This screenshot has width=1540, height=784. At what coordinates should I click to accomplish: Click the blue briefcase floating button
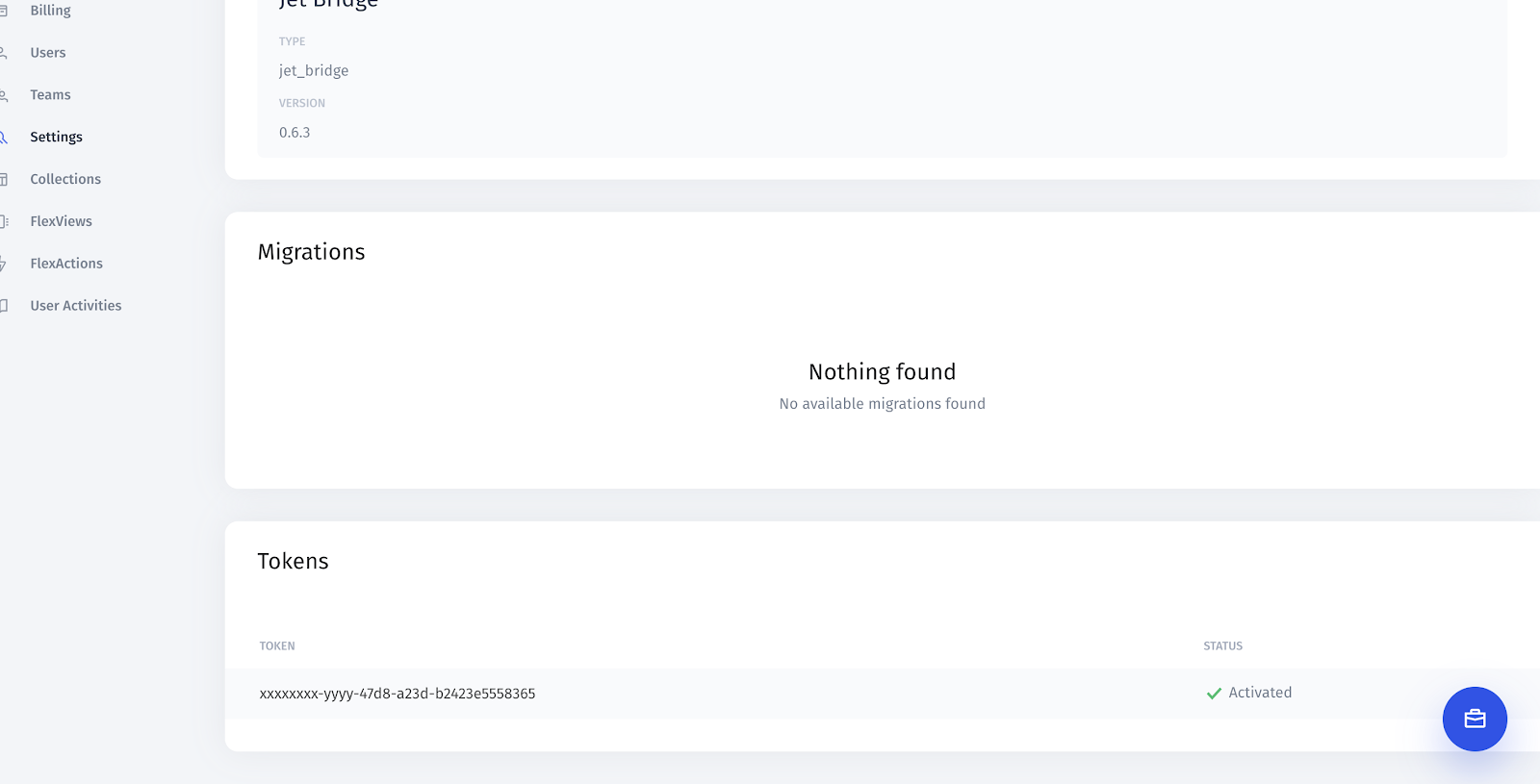coord(1475,719)
